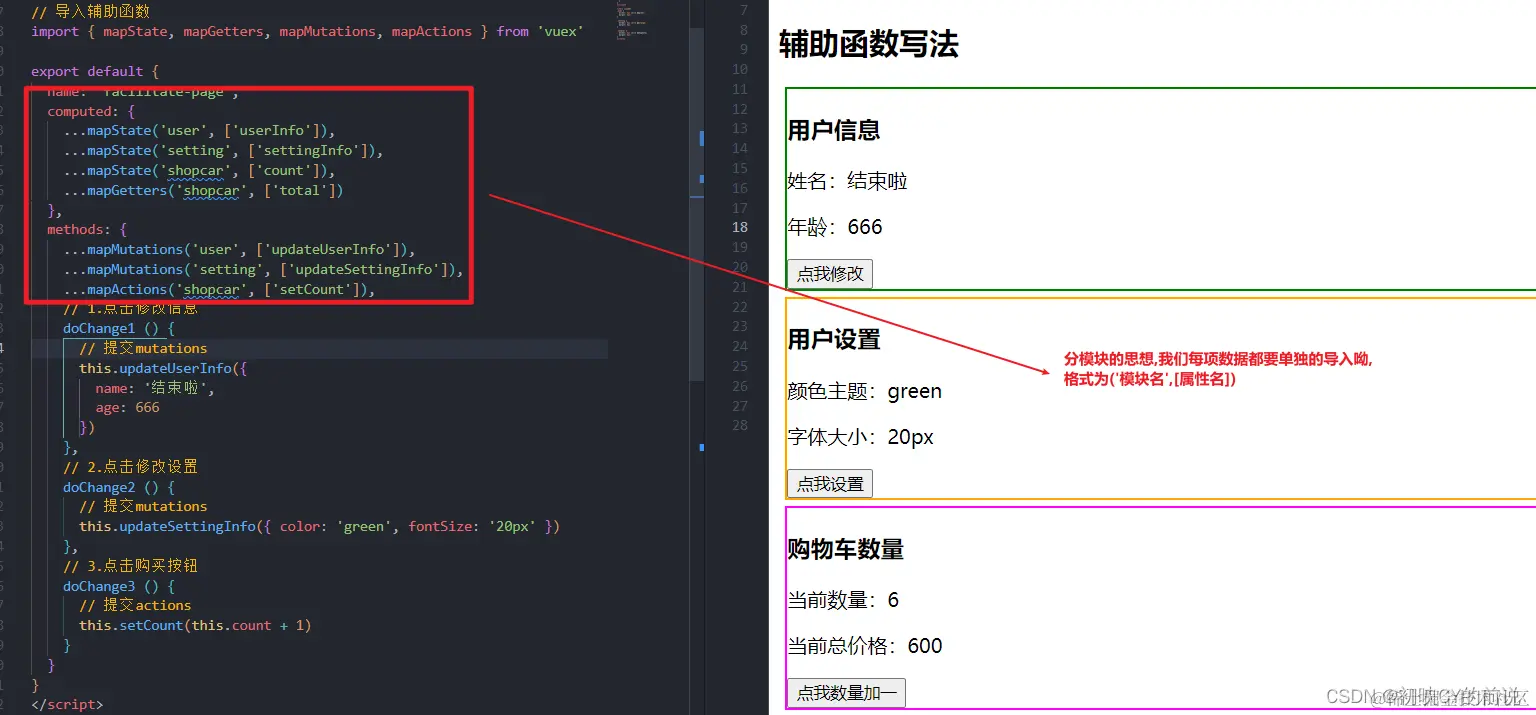
Task: Click the 'doChange3 () {' line
Action: click(119, 586)
